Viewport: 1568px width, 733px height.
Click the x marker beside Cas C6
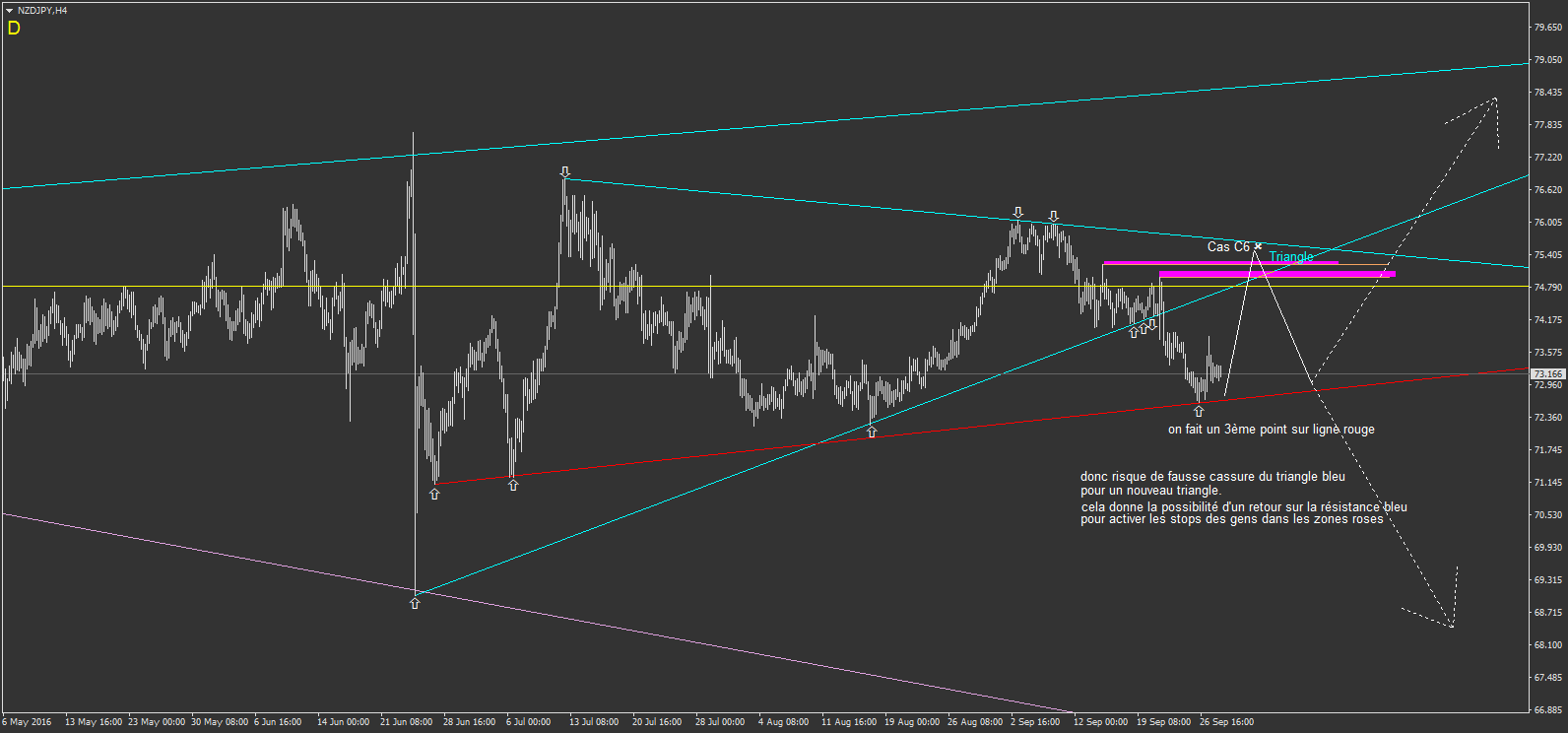tap(1258, 246)
